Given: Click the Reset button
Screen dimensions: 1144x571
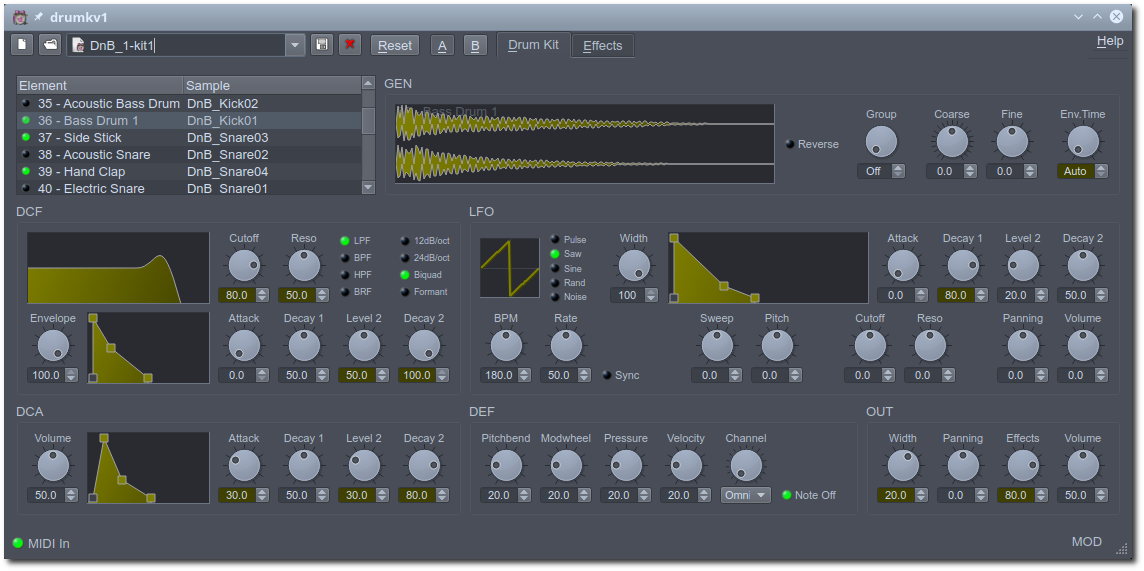Looking at the screenshot, I should (395, 45).
